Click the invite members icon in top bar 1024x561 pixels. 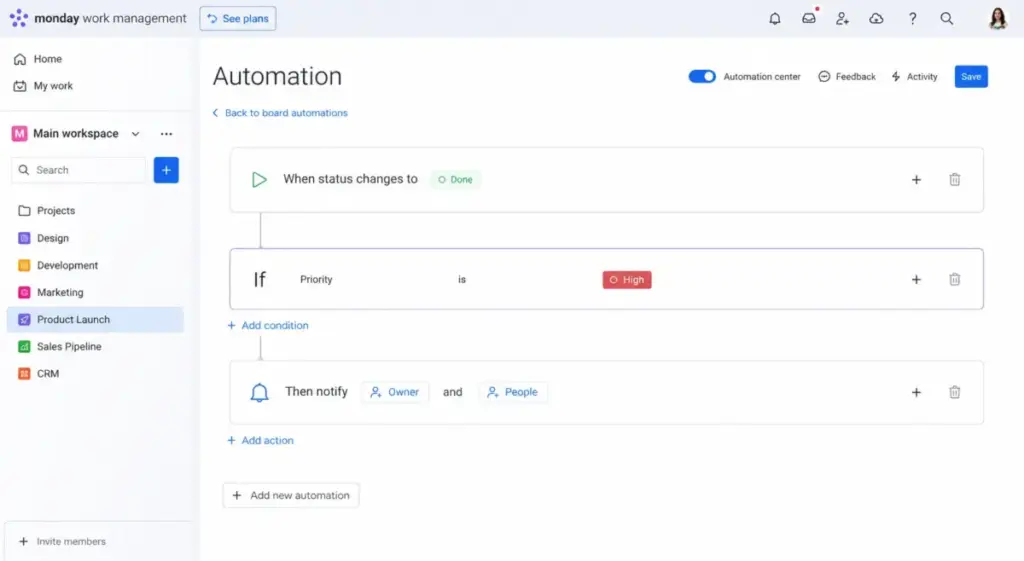pyautogui.click(x=842, y=18)
